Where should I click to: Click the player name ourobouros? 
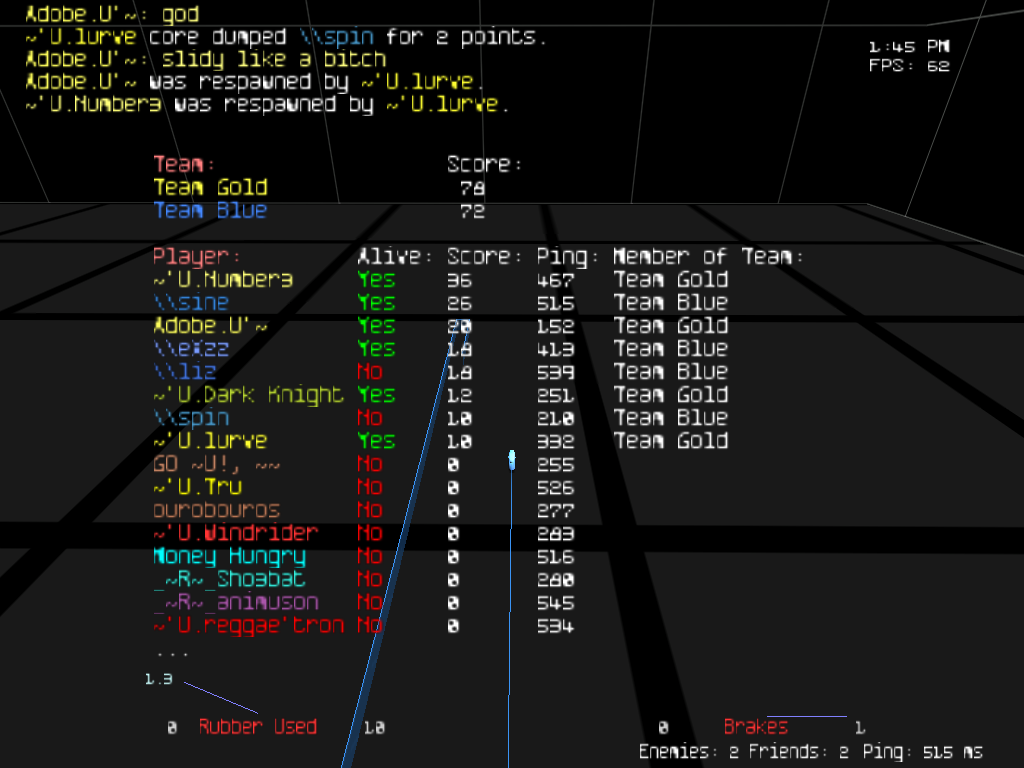coord(216,510)
